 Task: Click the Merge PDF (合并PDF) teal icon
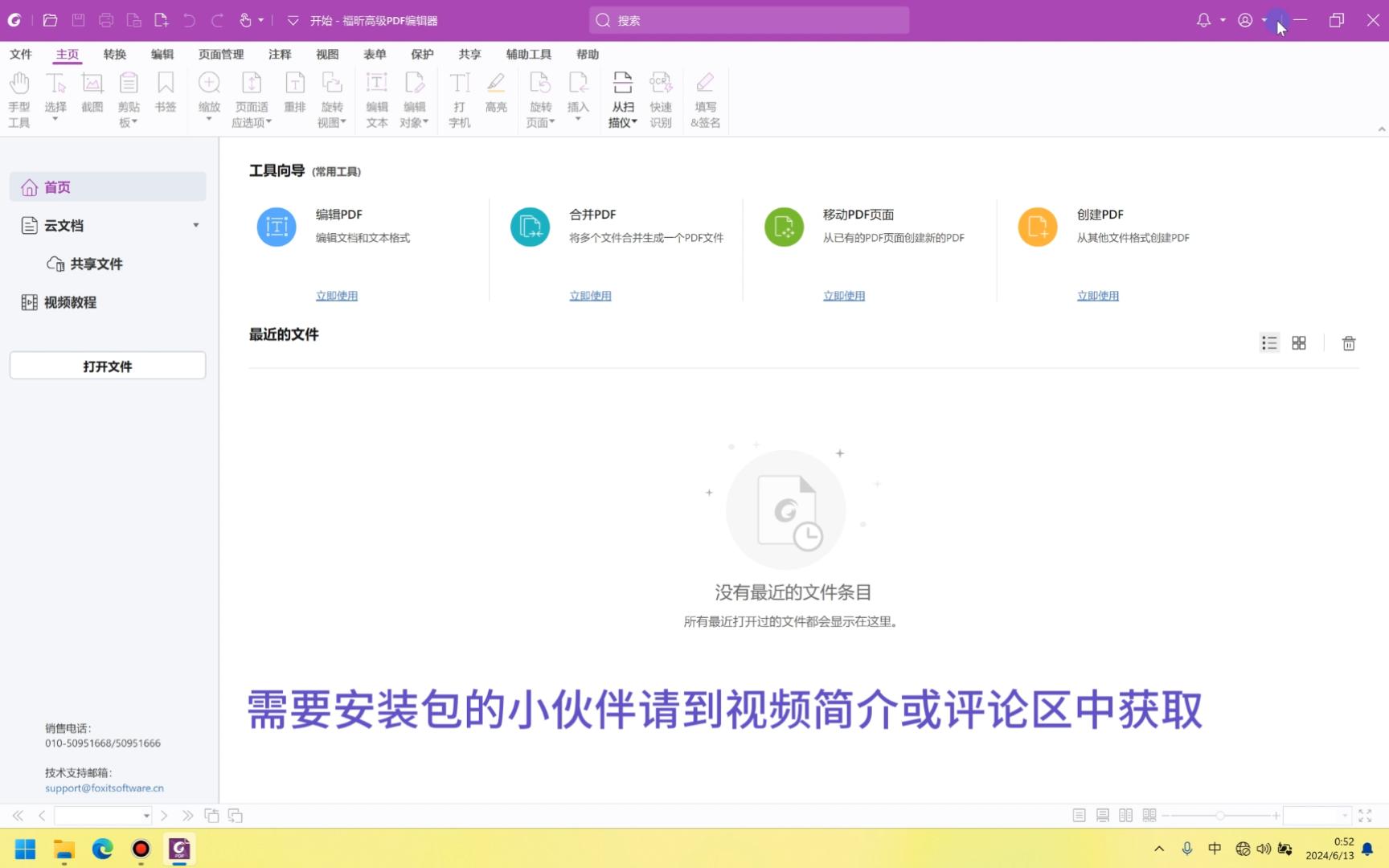tap(530, 227)
